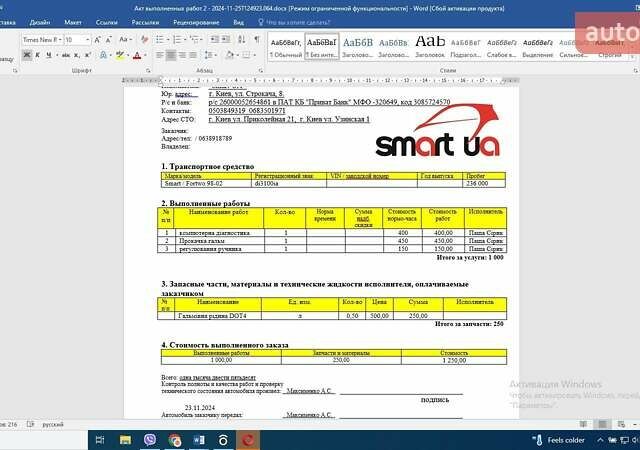Viewport: 640px width, 450px height.
Task: Toggle italic formatting (К) in the ribbon
Action: pos(38,55)
